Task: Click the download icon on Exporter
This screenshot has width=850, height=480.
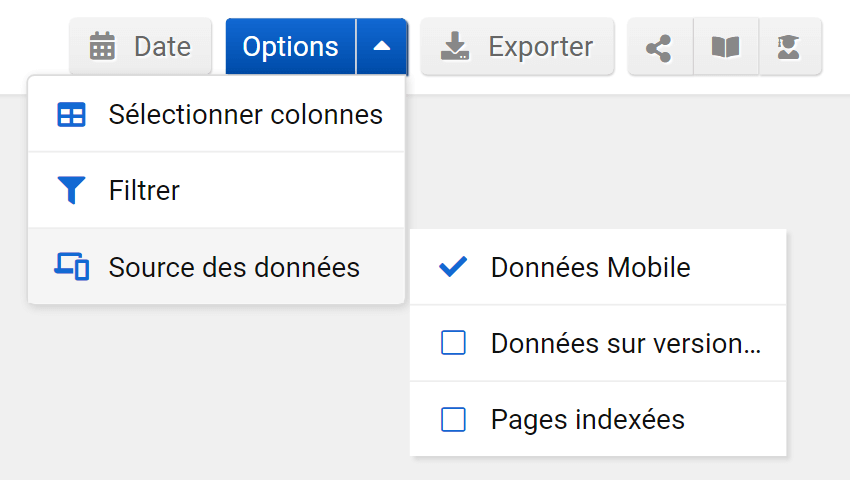Action: 455,46
